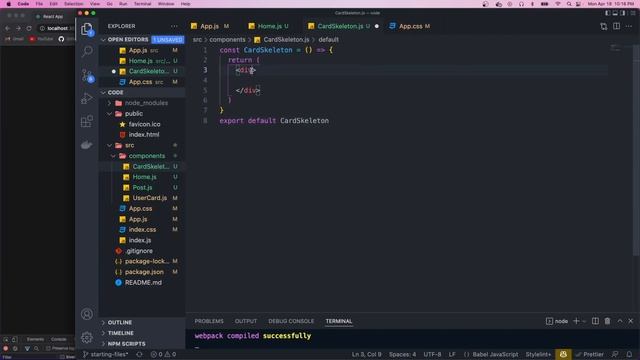The image size is (640, 360).
Task: Click the starting-files branch indicator
Action: pos(106,354)
